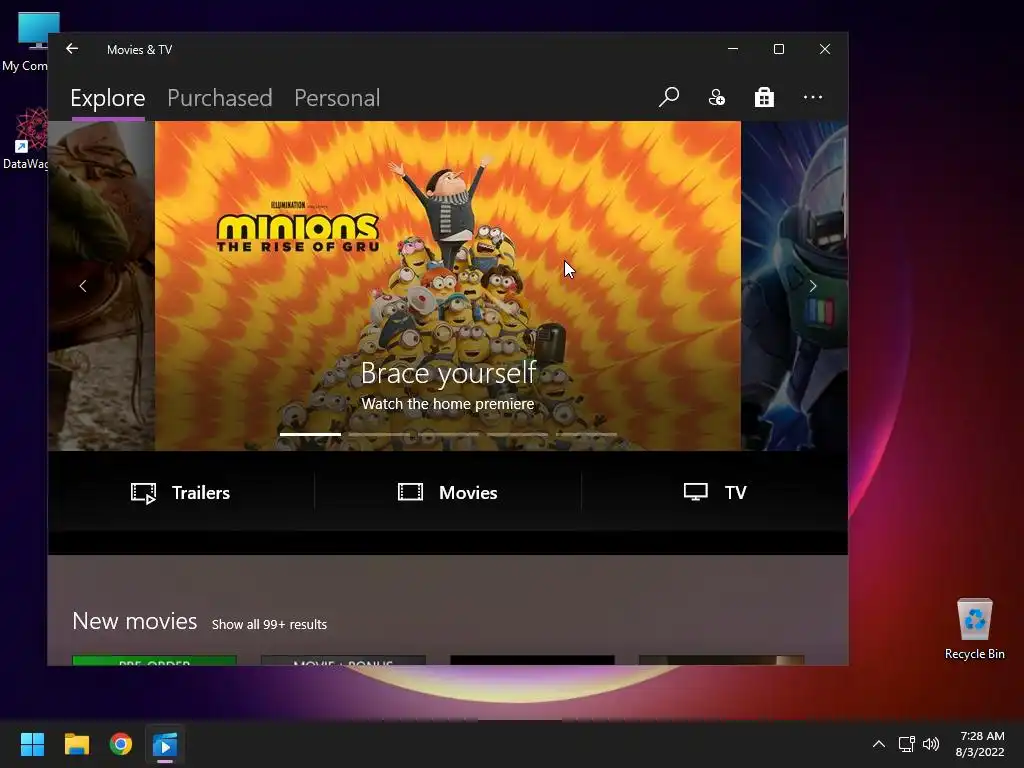Open the partially shown banner on the left

(101, 285)
